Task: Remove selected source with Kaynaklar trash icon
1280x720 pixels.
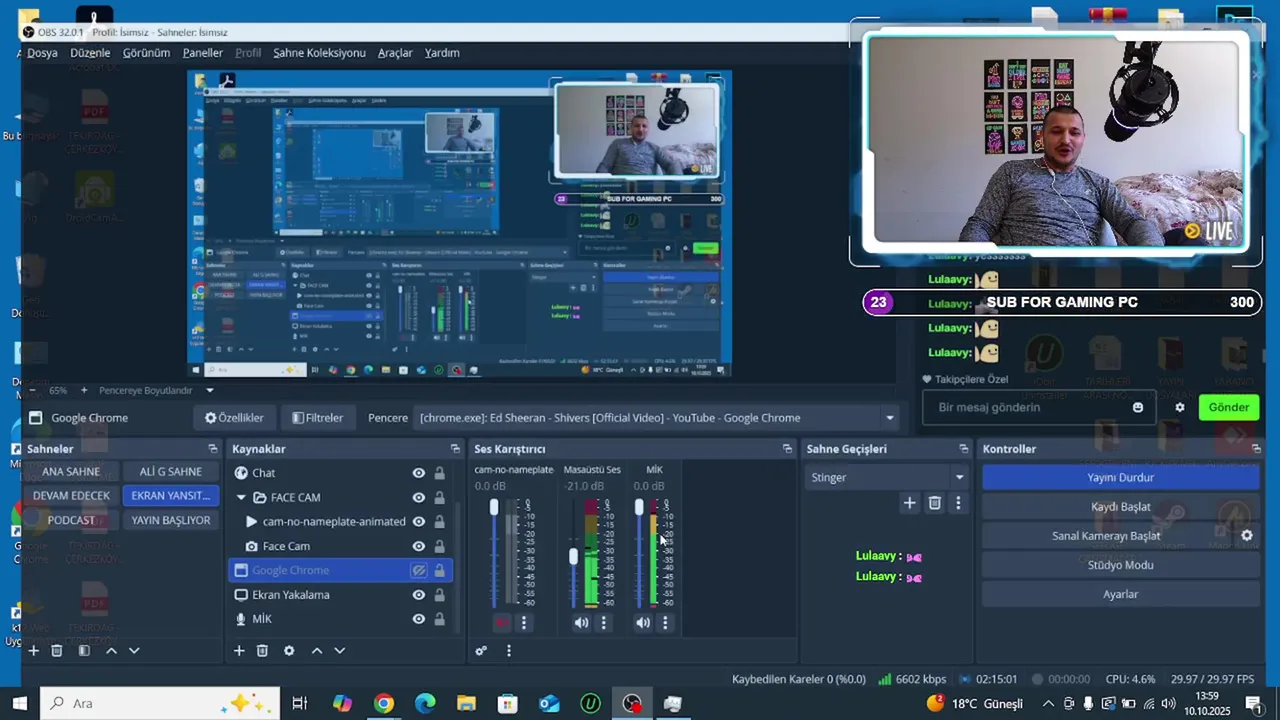Action: [262, 650]
